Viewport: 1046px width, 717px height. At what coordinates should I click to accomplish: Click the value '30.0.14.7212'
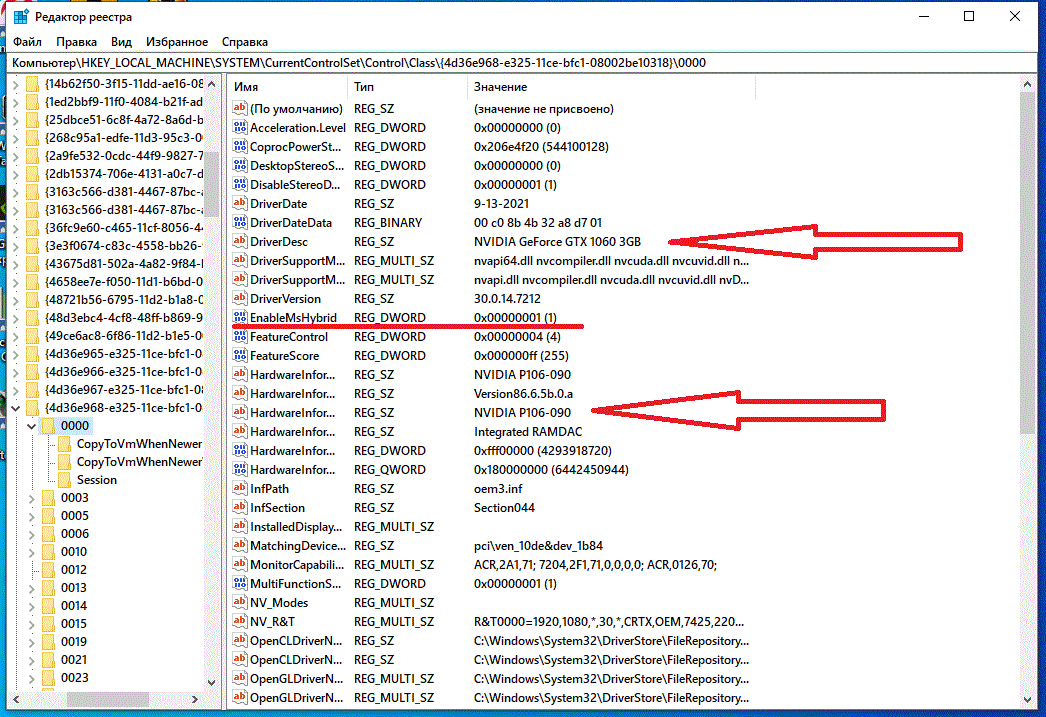click(x=507, y=299)
